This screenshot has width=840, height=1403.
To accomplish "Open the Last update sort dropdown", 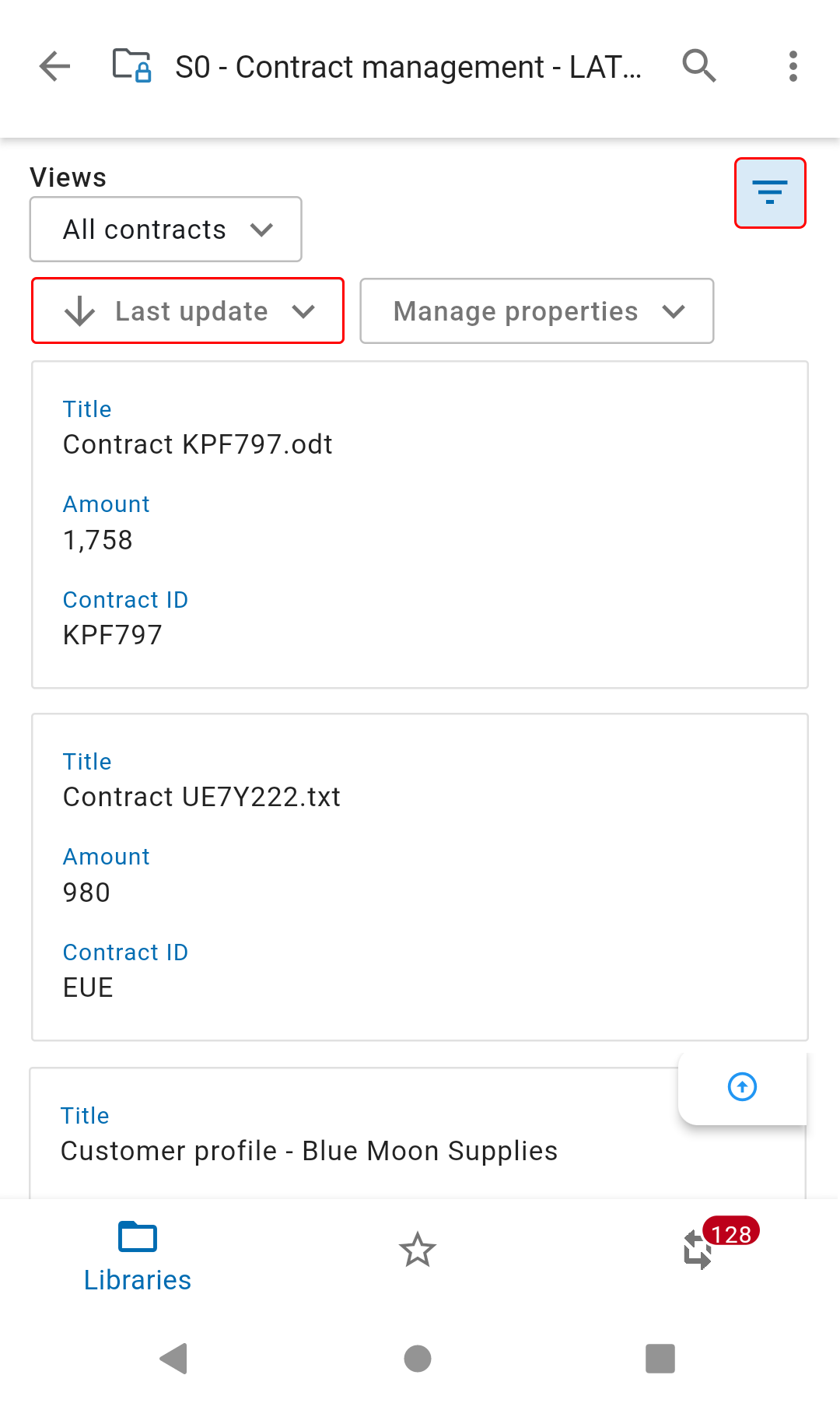I will pos(187,311).
